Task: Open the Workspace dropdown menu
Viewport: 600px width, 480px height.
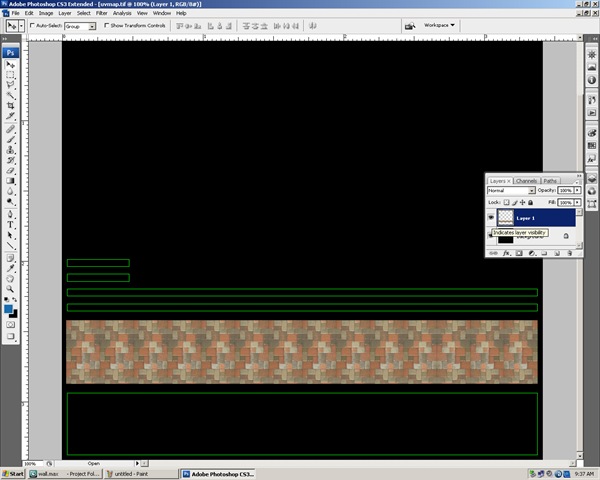Action: [x=439, y=25]
